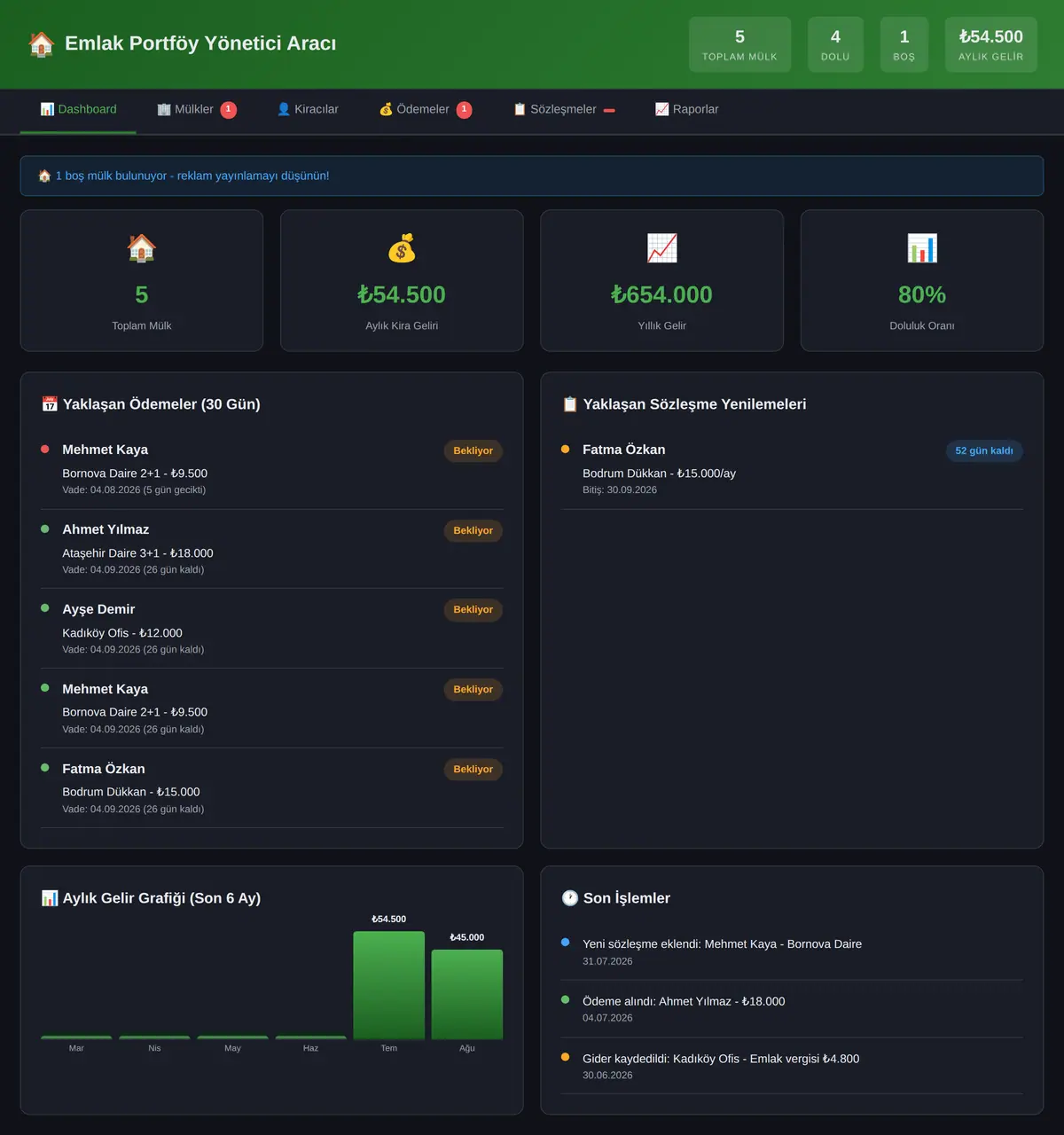Click the orange dot beside Fatma Özkan renewal
The width and height of the screenshot is (1064, 1135).
566,450
